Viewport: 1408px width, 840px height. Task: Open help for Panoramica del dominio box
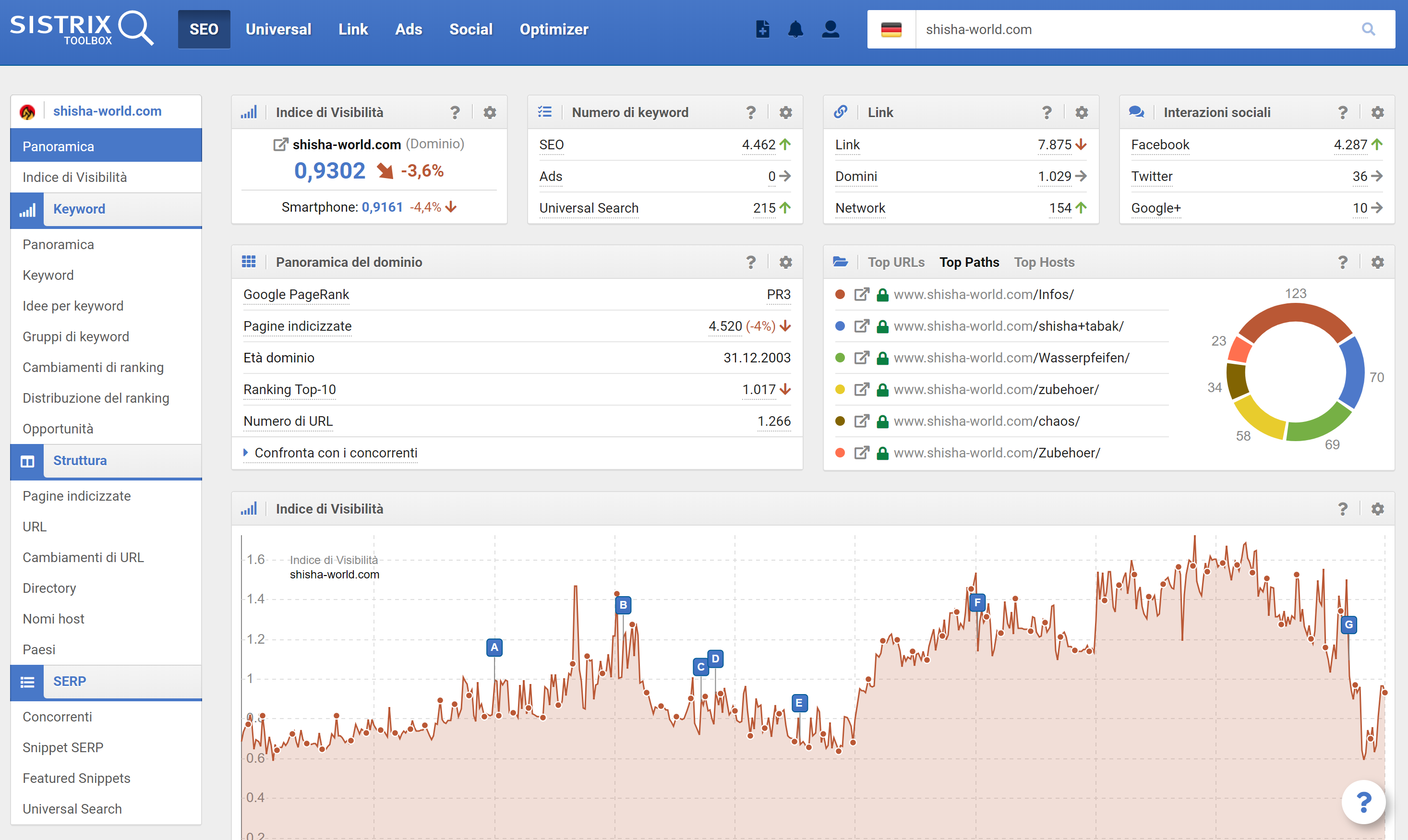(x=751, y=262)
